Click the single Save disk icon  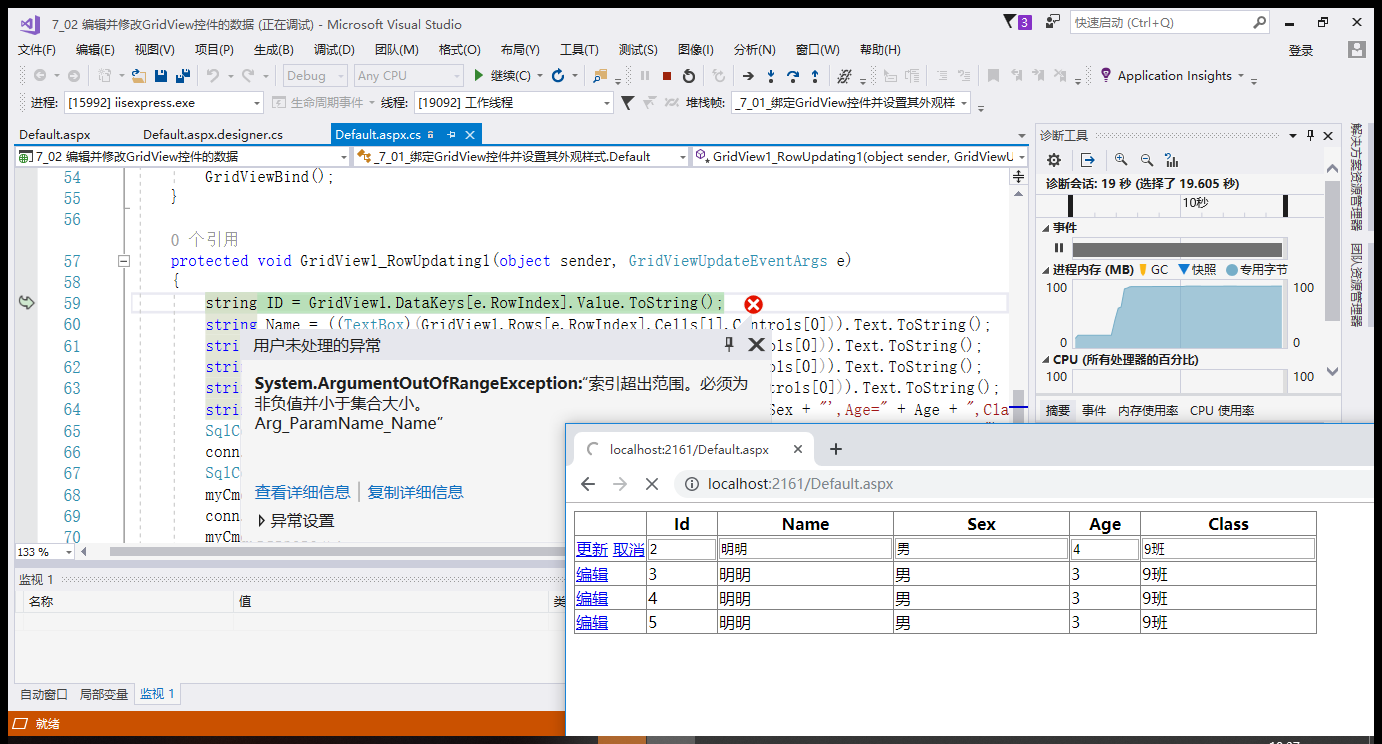tap(160, 76)
